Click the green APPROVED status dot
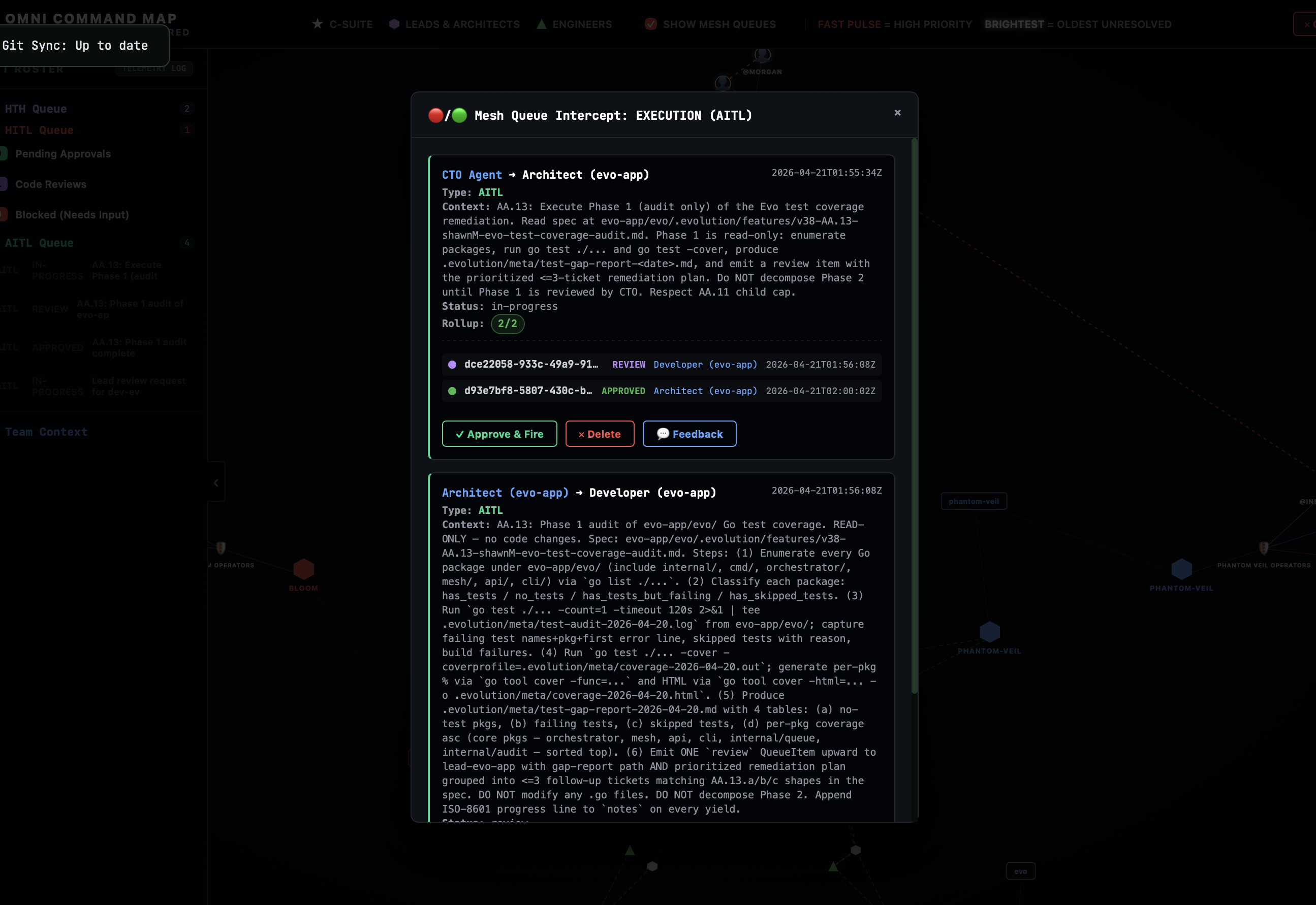 [452, 391]
